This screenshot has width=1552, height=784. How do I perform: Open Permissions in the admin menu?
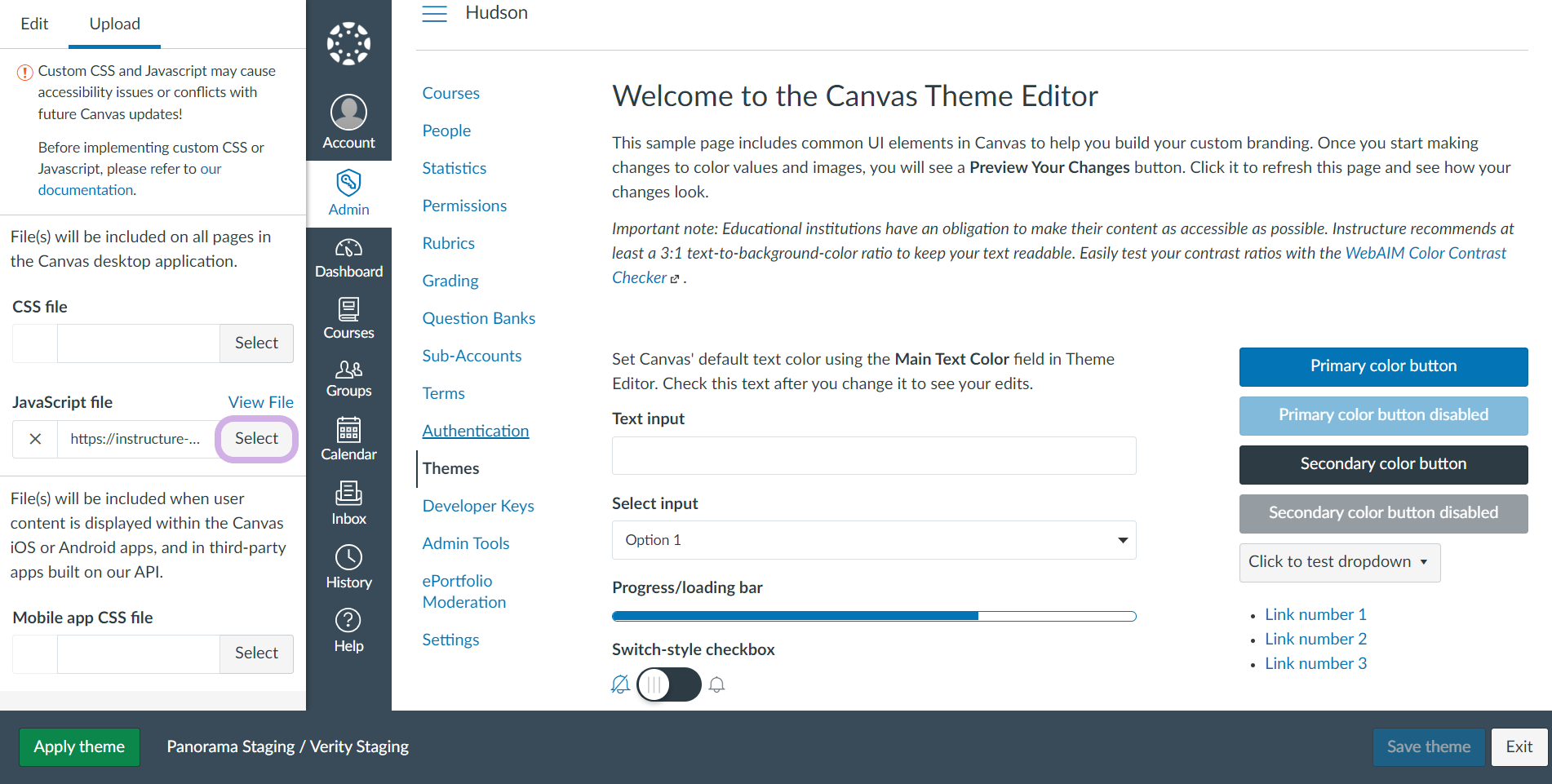(x=464, y=206)
